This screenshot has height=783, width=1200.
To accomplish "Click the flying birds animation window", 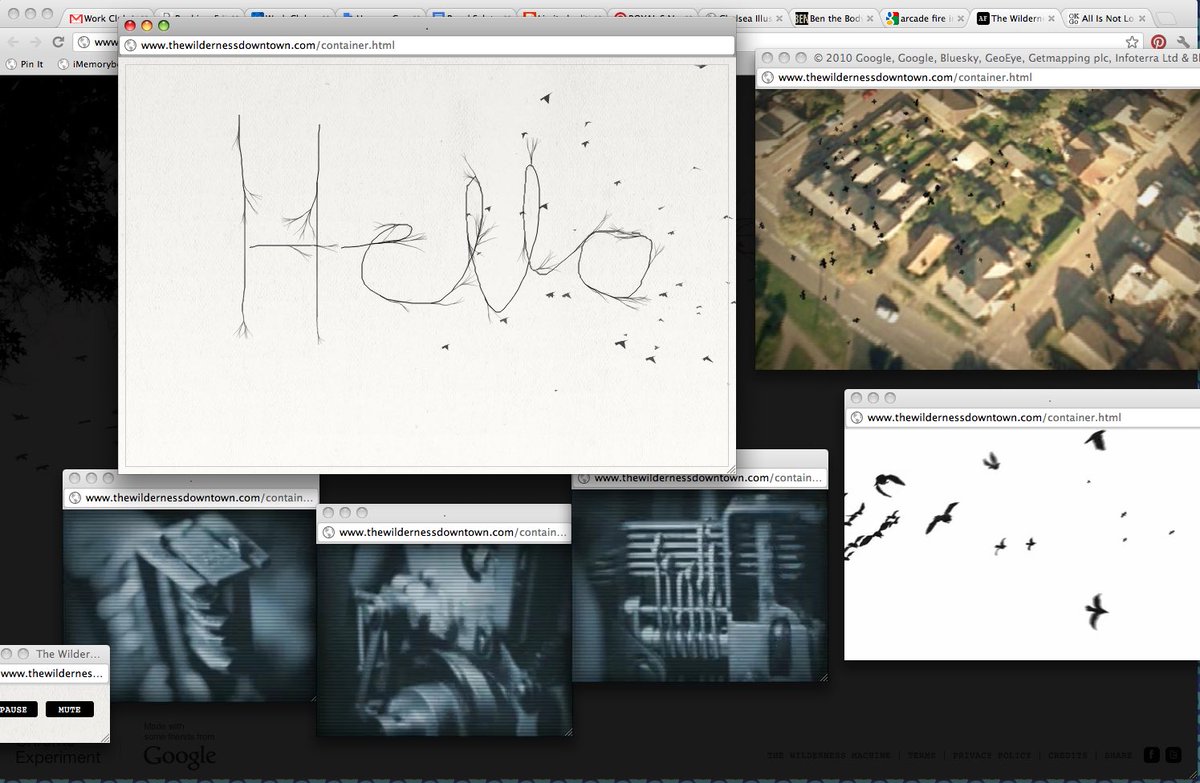I will [1021, 544].
